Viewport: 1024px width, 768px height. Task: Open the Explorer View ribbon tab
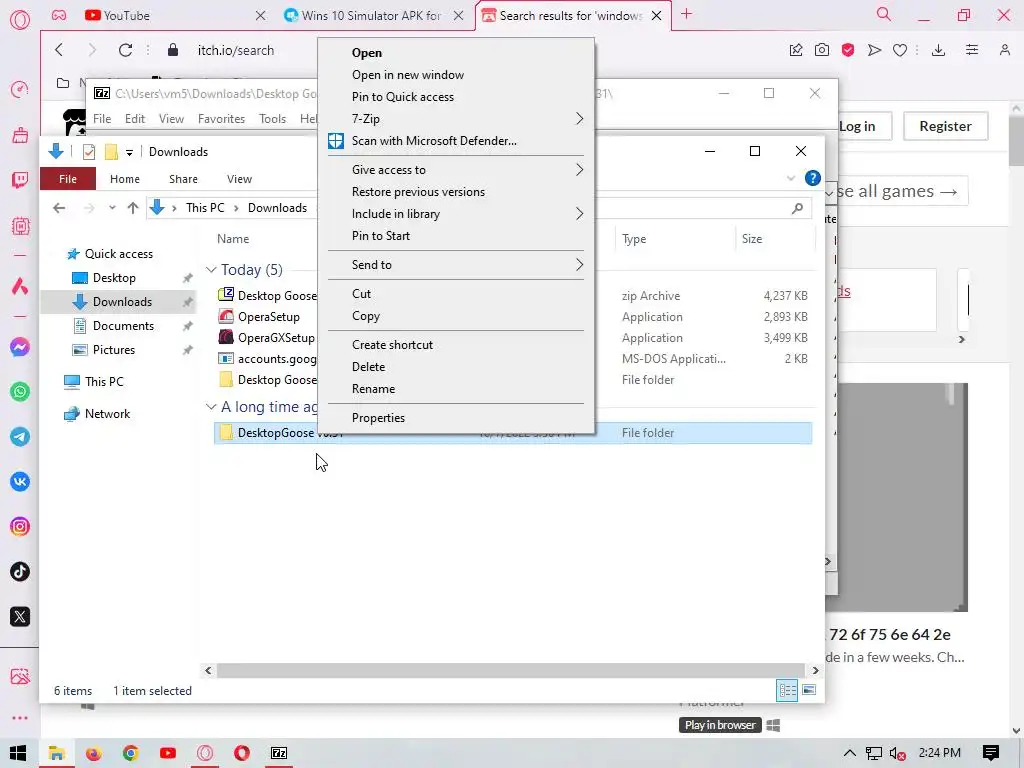239,179
